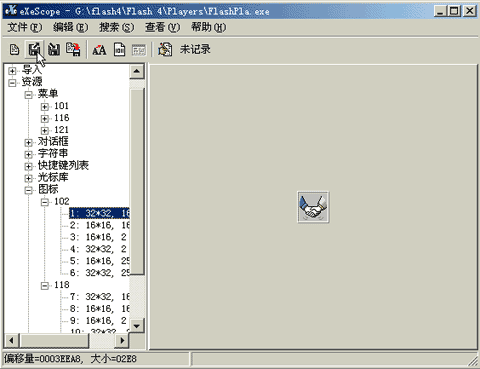Collapse the 资源 tree node
The width and height of the screenshot is (480, 369).
(x=12, y=82)
